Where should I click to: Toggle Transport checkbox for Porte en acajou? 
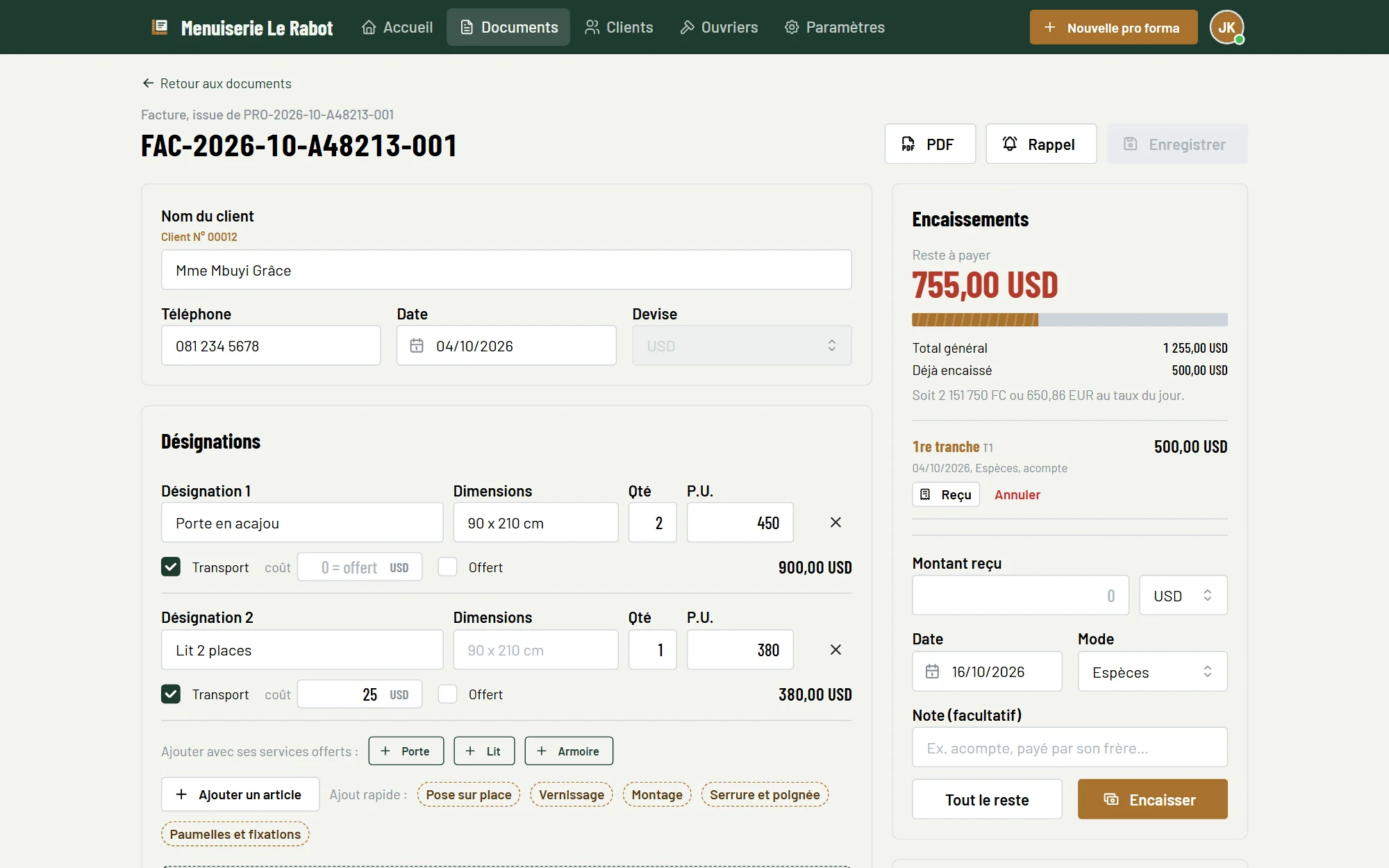coord(171,567)
